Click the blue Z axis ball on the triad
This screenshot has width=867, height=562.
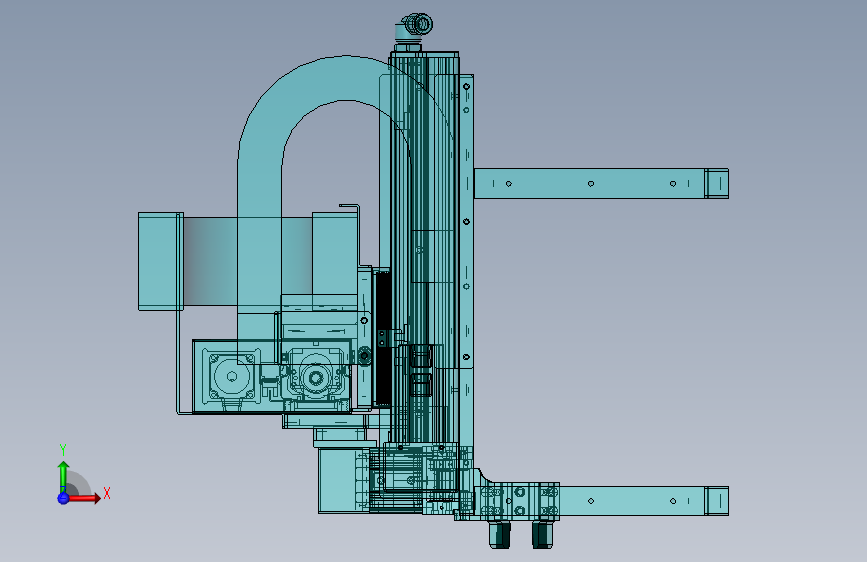[x=63, y=498]
